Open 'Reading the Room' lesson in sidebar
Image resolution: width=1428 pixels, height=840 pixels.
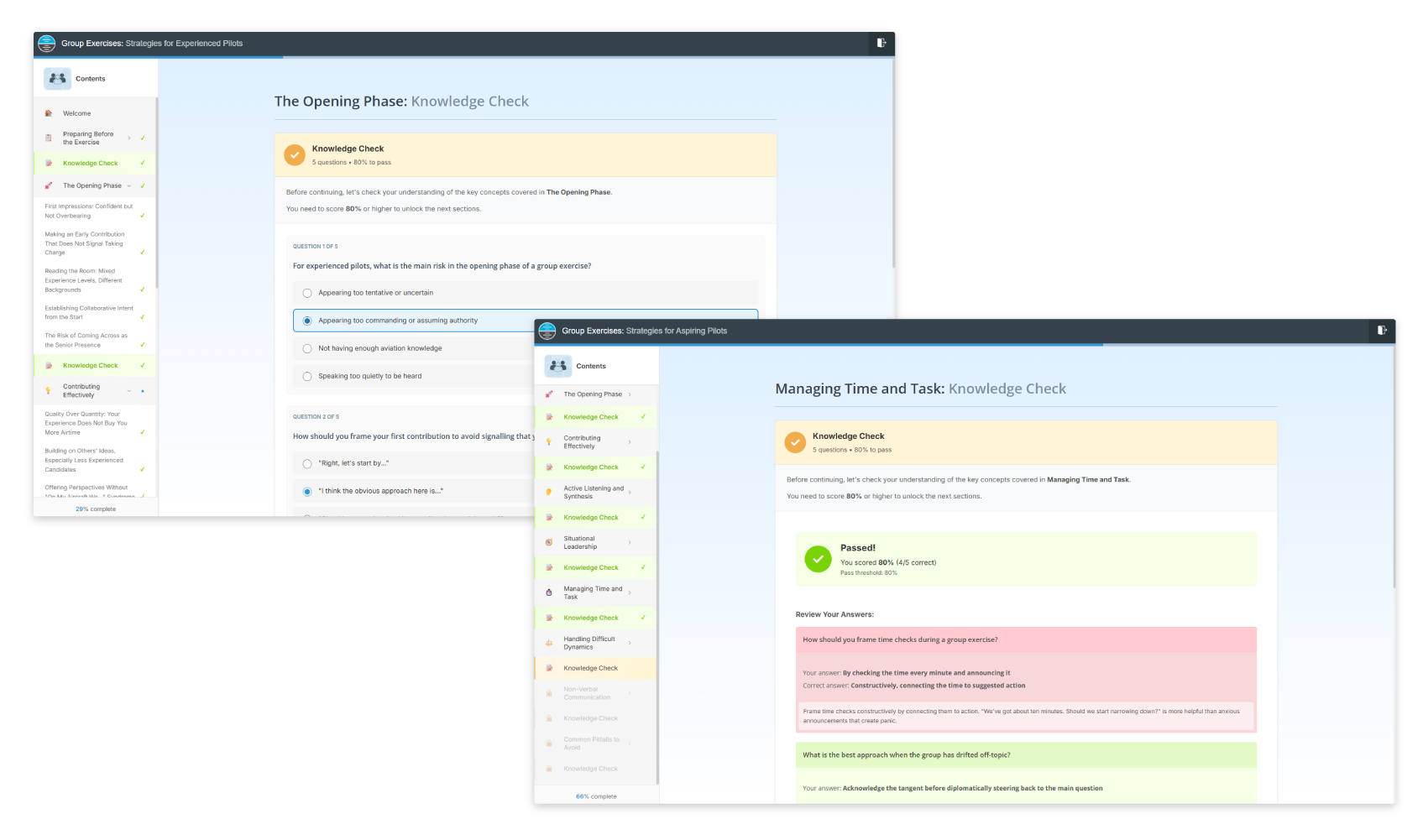(83, 280)
